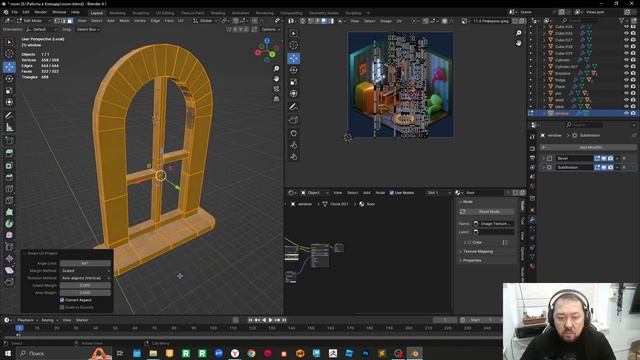Open the File menu

click(x=15, y=12)
